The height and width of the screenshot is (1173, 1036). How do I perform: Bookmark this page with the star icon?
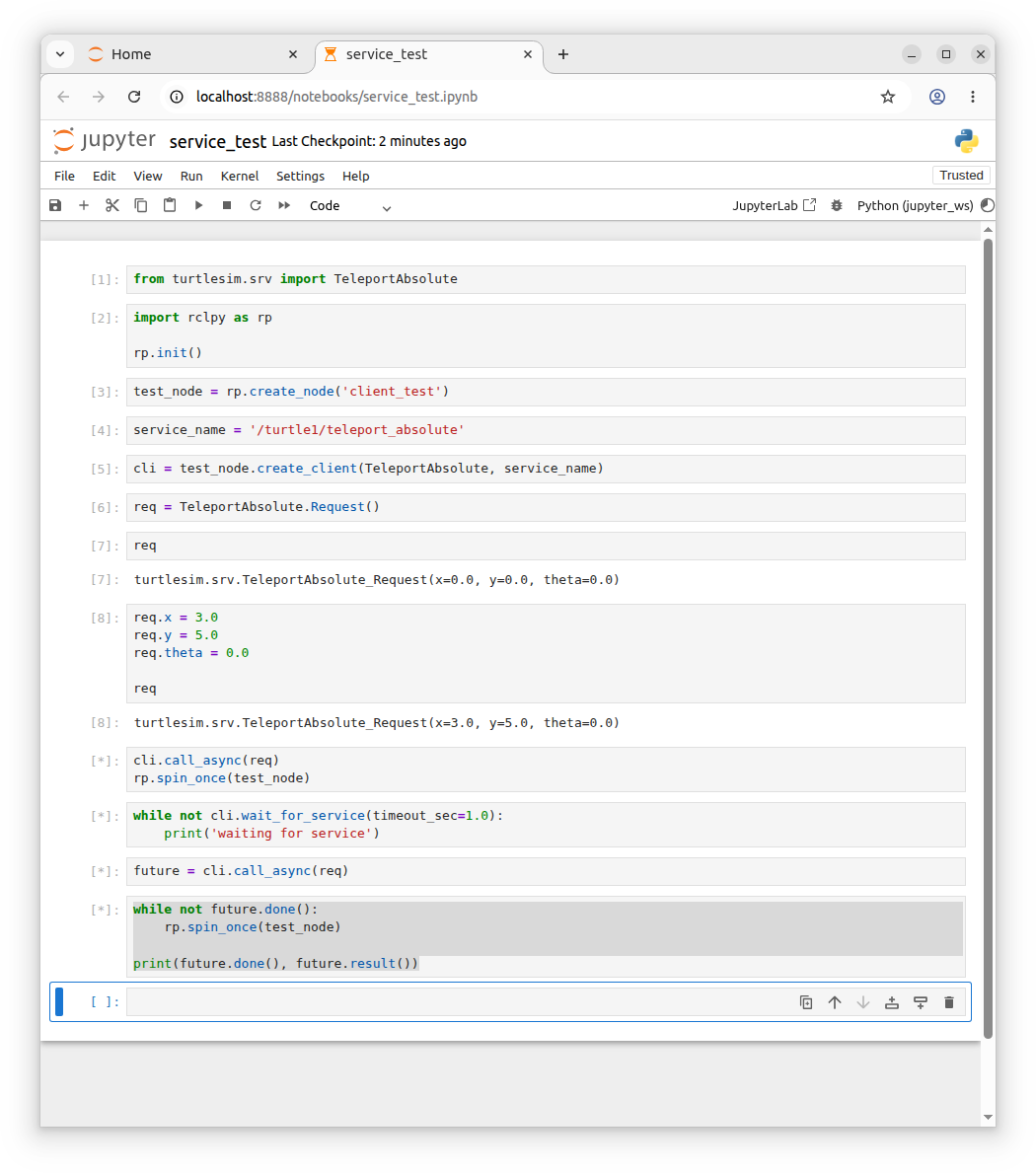pos(888,97)
